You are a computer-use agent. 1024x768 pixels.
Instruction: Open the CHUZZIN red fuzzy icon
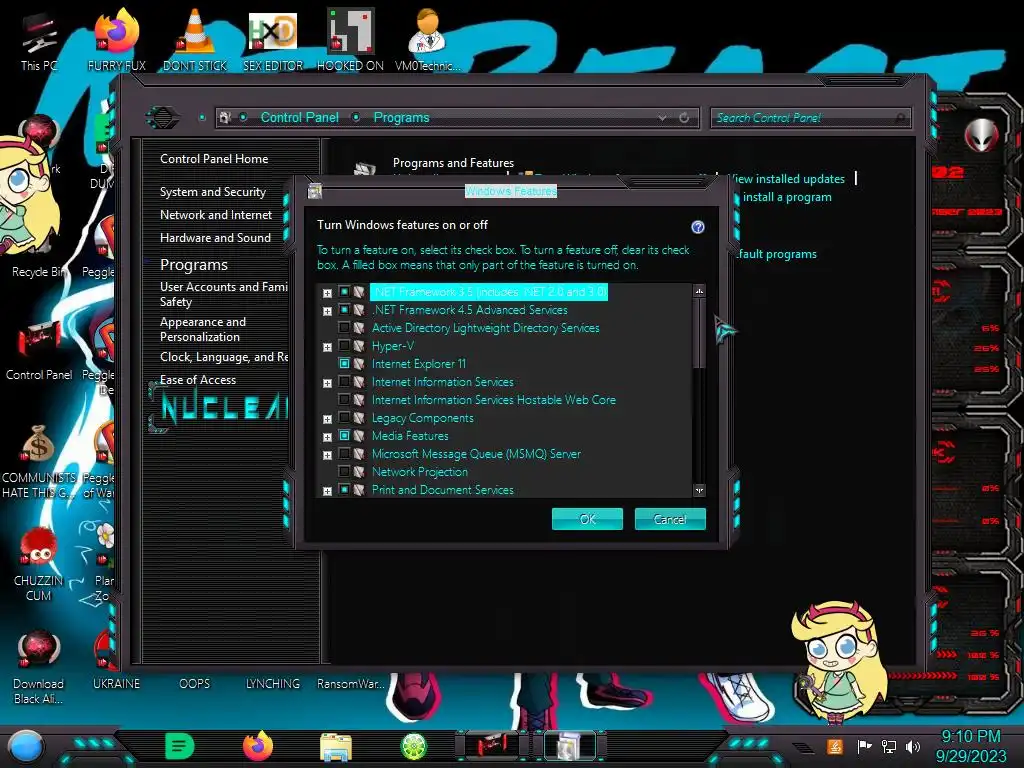point(39,565)
